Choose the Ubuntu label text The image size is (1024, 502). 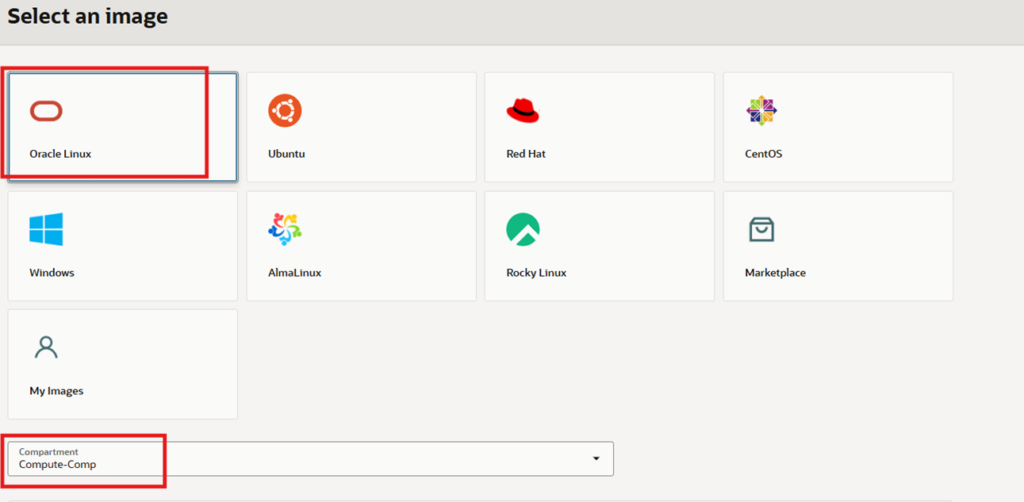pos(286,154)
